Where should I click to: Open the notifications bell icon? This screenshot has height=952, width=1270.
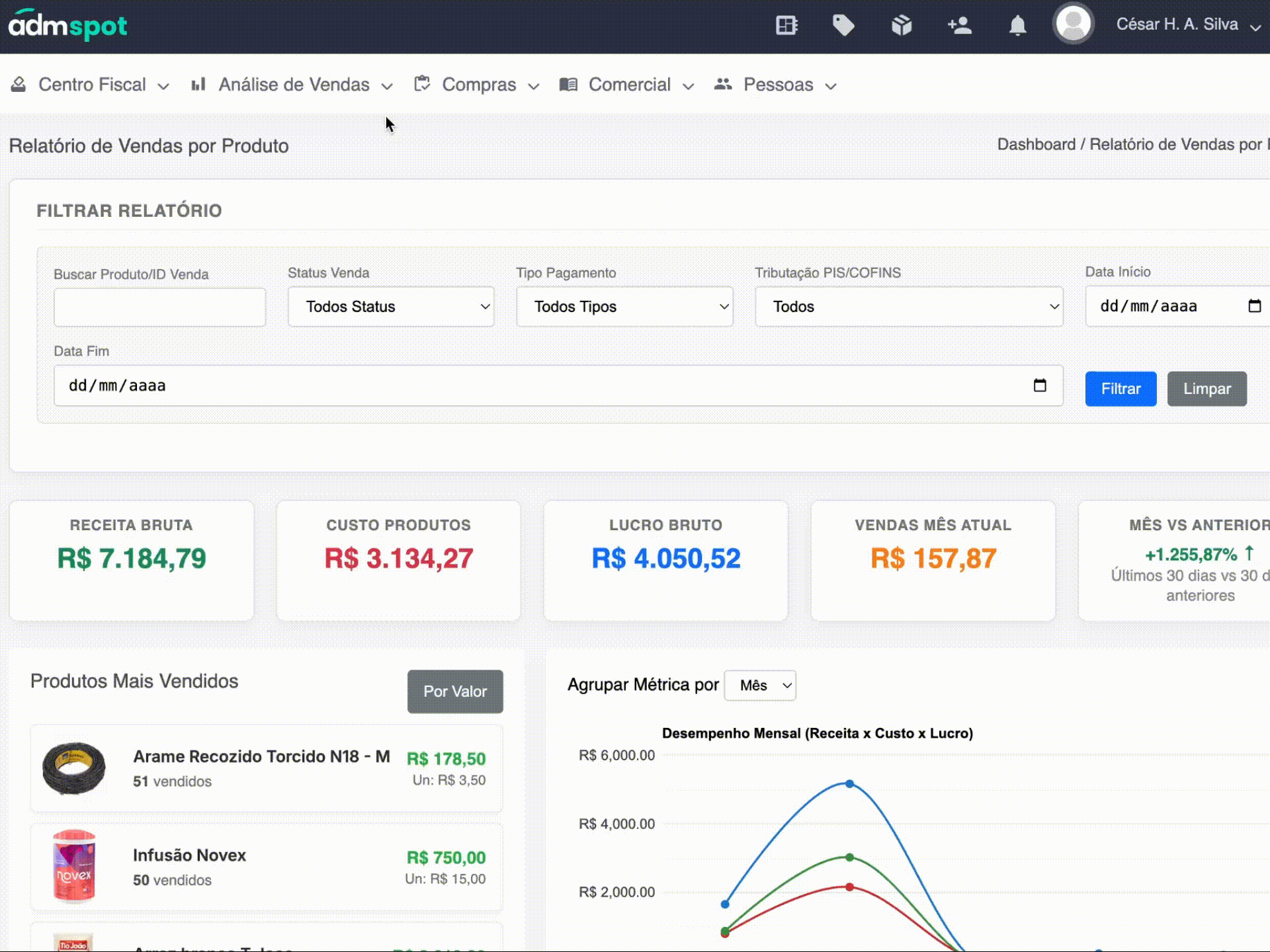click(1017, 25)
